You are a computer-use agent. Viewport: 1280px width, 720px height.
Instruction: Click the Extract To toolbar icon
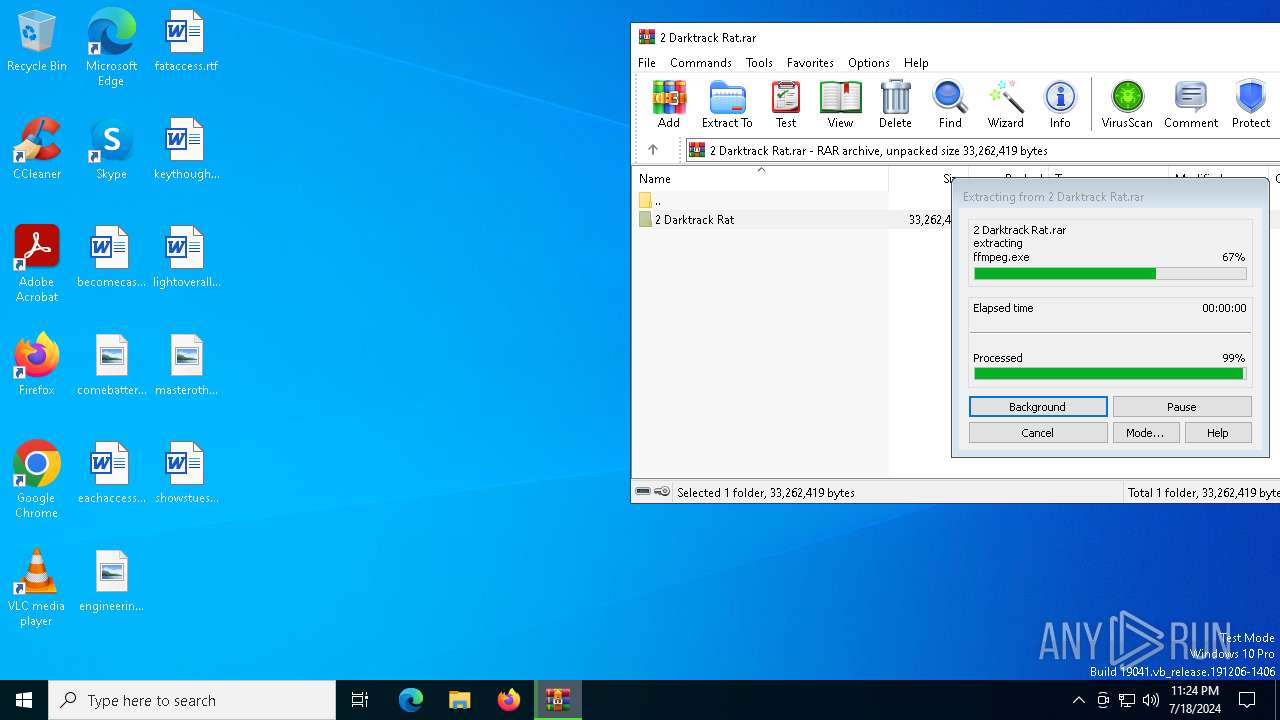point(727,104)
